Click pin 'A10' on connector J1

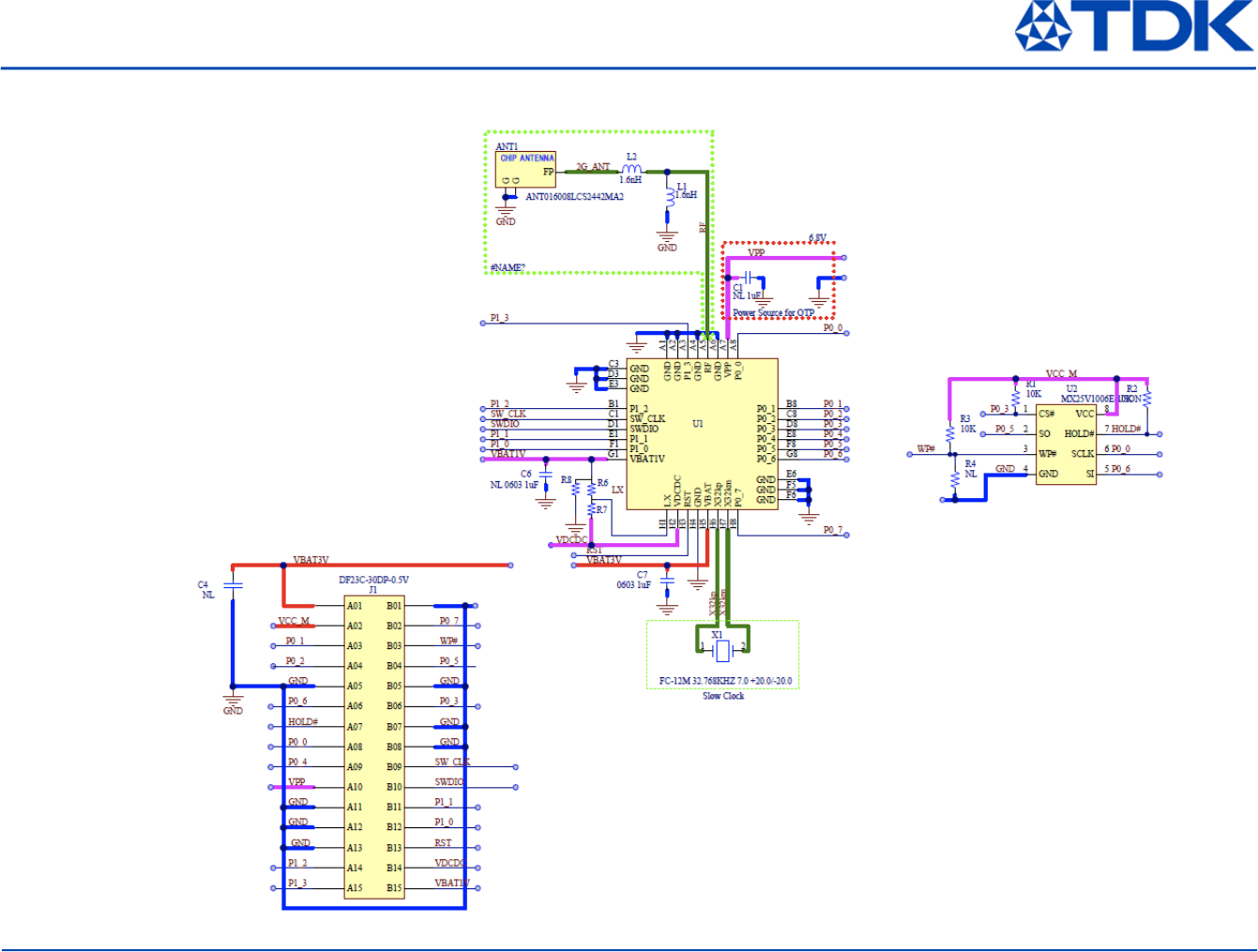[355, 787]
